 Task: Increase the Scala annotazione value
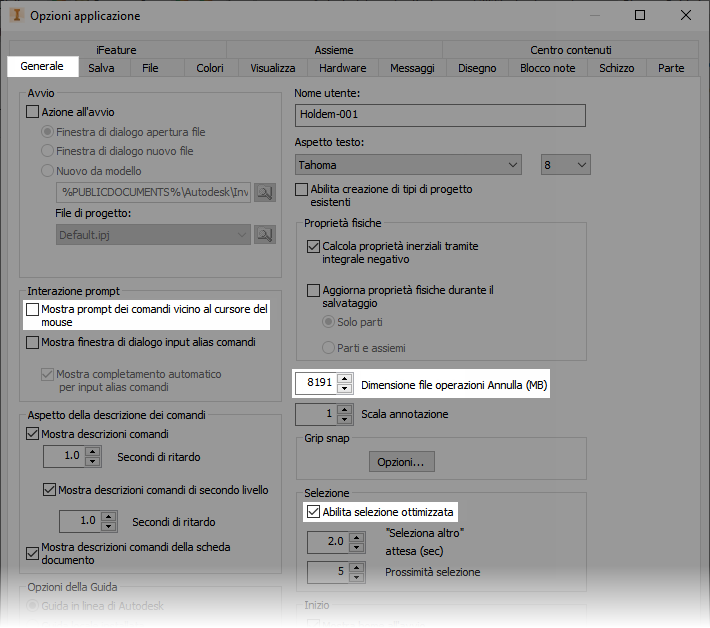click(x=345, y=409)
